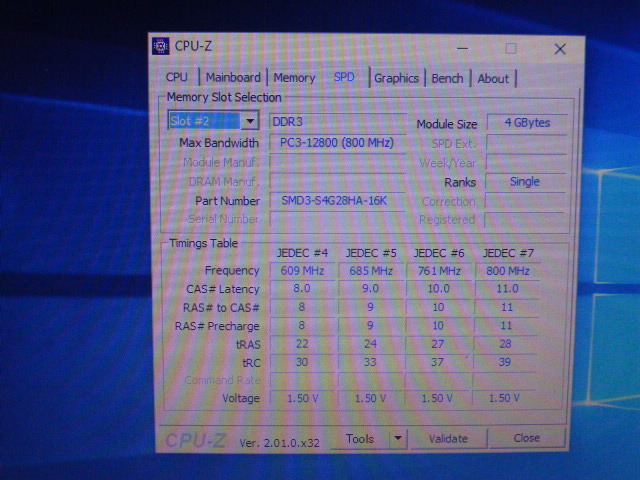Click the empty Module Manuf. field
This screenshot has width=640, height=480.
pos(337,162)
